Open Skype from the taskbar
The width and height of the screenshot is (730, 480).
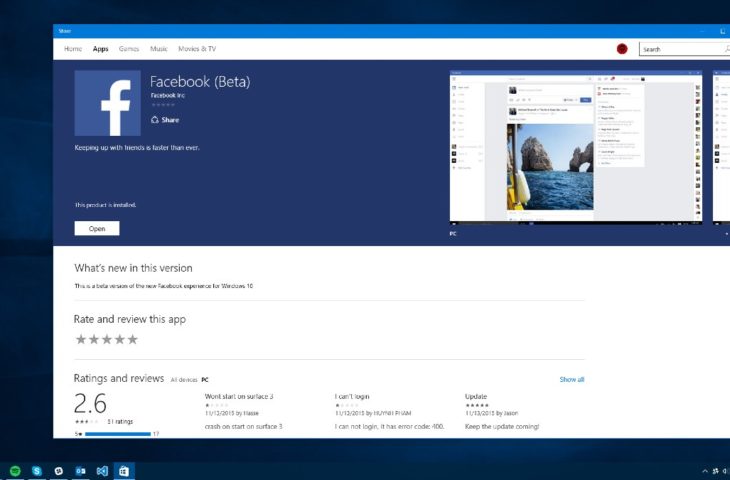[x=37, y=471]
